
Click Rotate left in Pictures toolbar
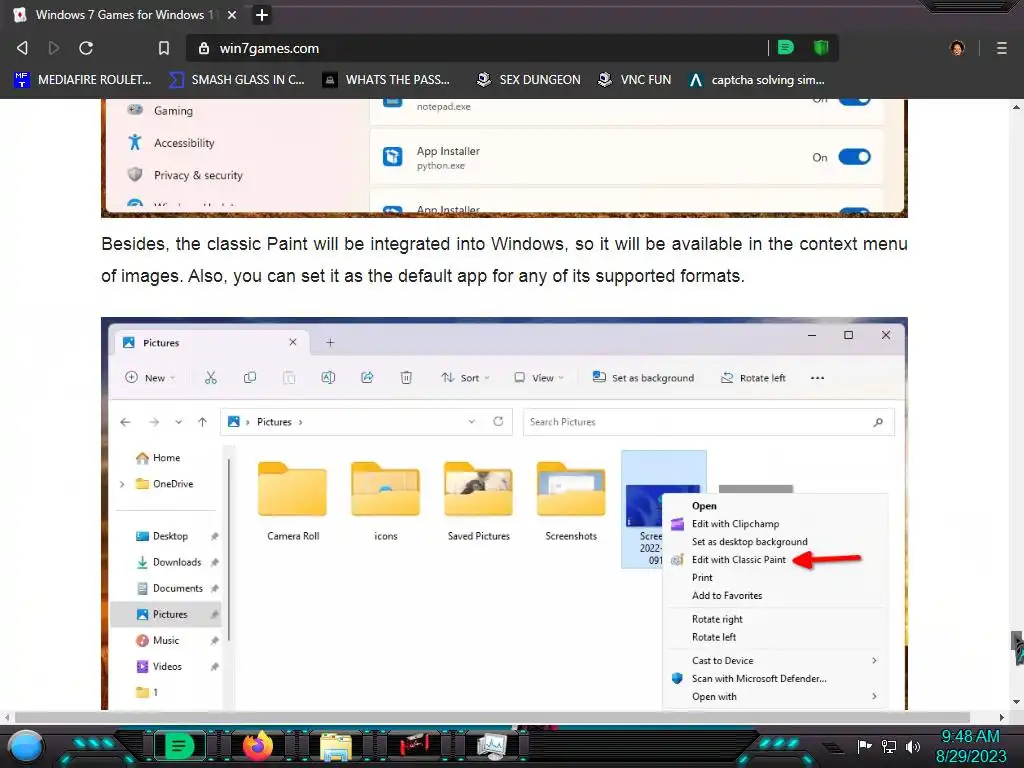point(753,377)
